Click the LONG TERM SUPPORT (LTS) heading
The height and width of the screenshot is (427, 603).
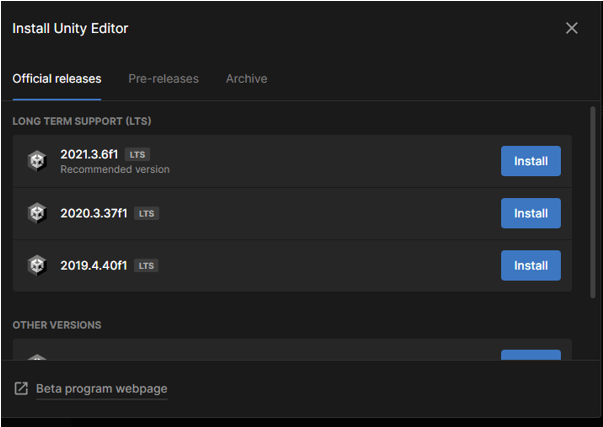coord(82,121)
